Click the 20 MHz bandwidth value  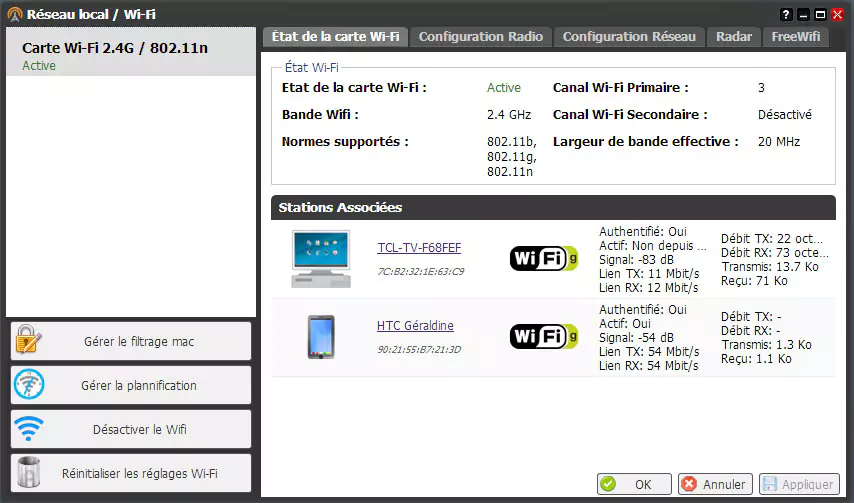click(x=779, y=142)
